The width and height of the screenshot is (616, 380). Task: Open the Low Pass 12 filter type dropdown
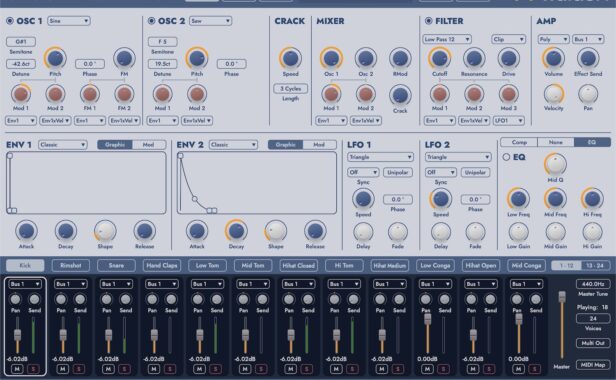click(x=447, y=39)
